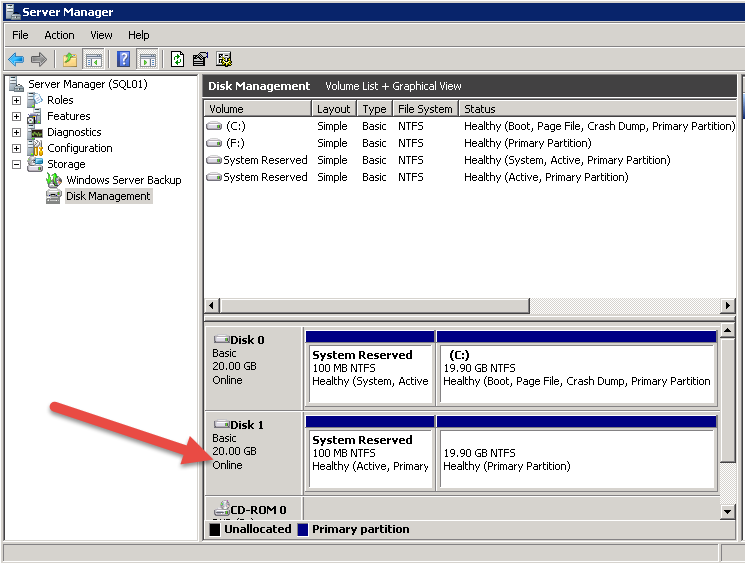Click volume list horizontal scrollbar right arrow
This screenshot has width=745, height=563.
(727, 305)
